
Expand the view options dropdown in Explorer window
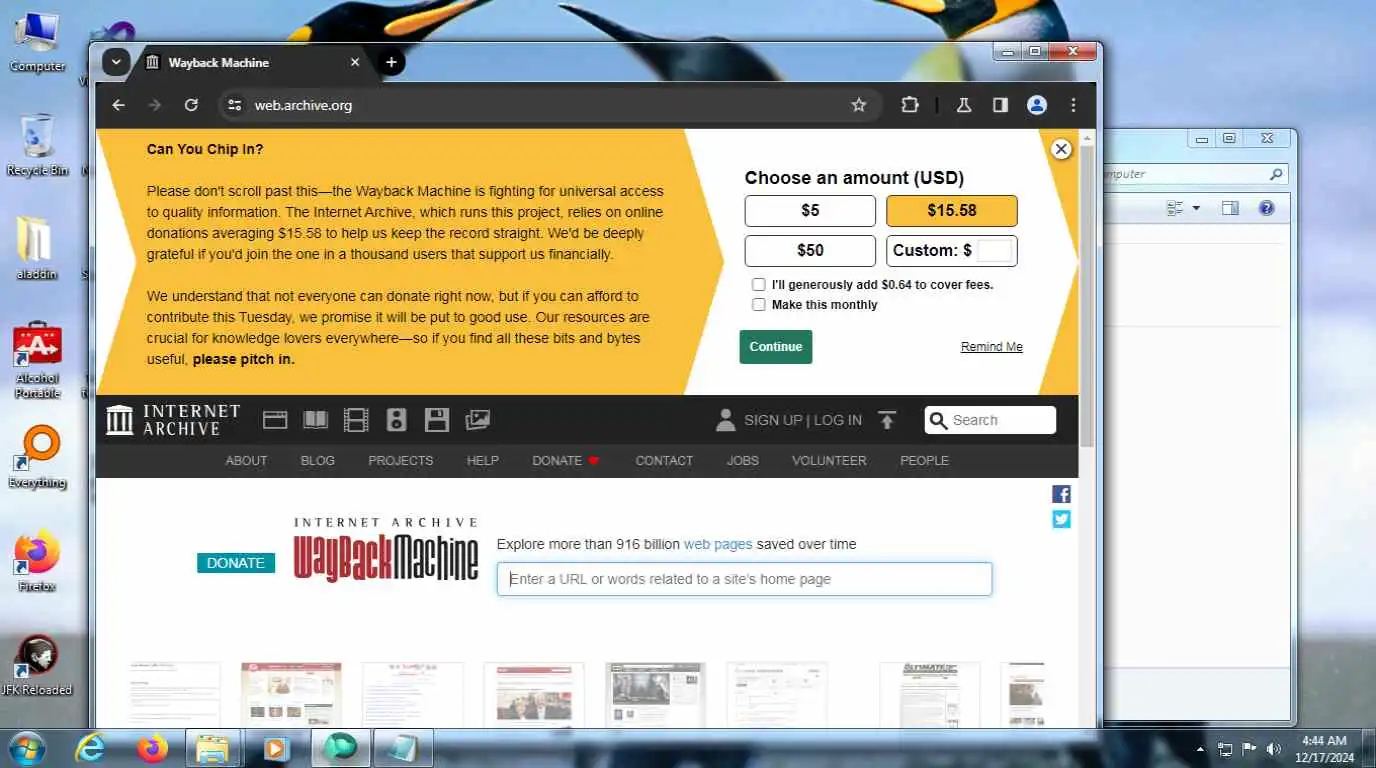[x=1196, y=209]
